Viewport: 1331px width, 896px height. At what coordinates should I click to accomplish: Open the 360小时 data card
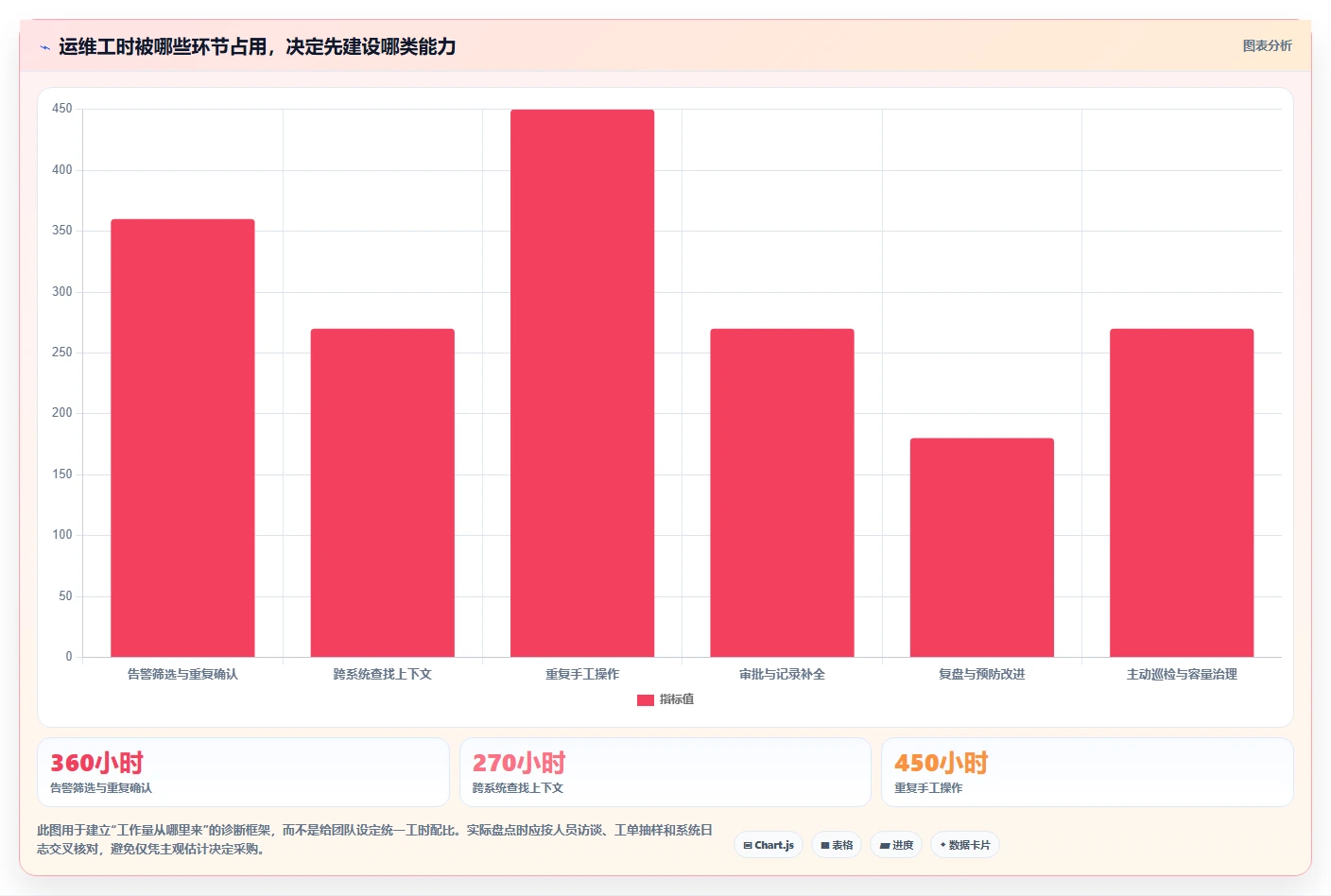[x=243, y=772]
